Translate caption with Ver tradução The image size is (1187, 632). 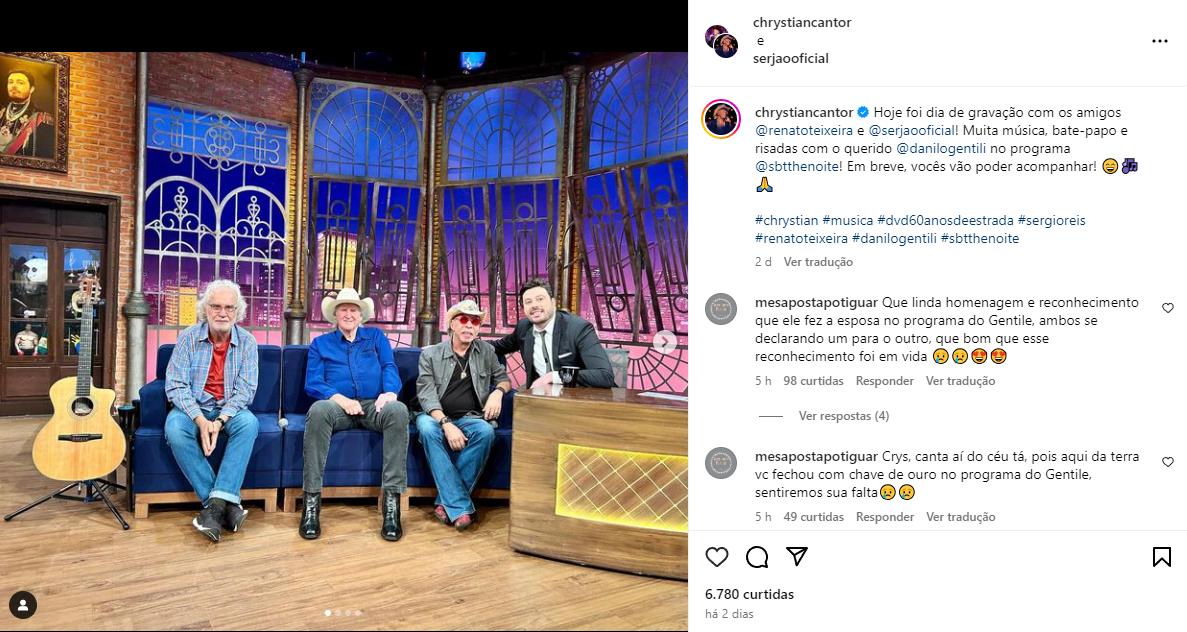[x=818, y=262]
